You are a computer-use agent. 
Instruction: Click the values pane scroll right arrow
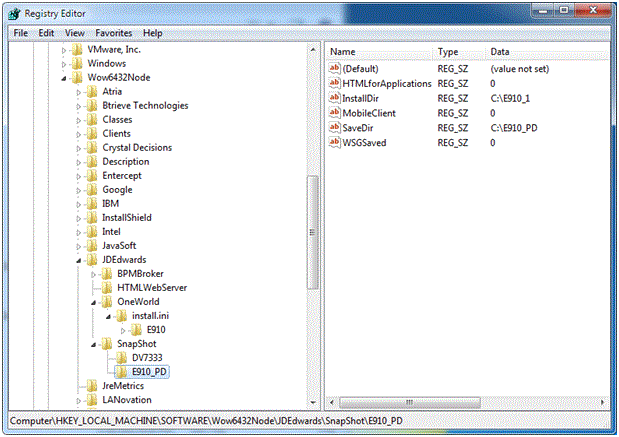(602, 402)
